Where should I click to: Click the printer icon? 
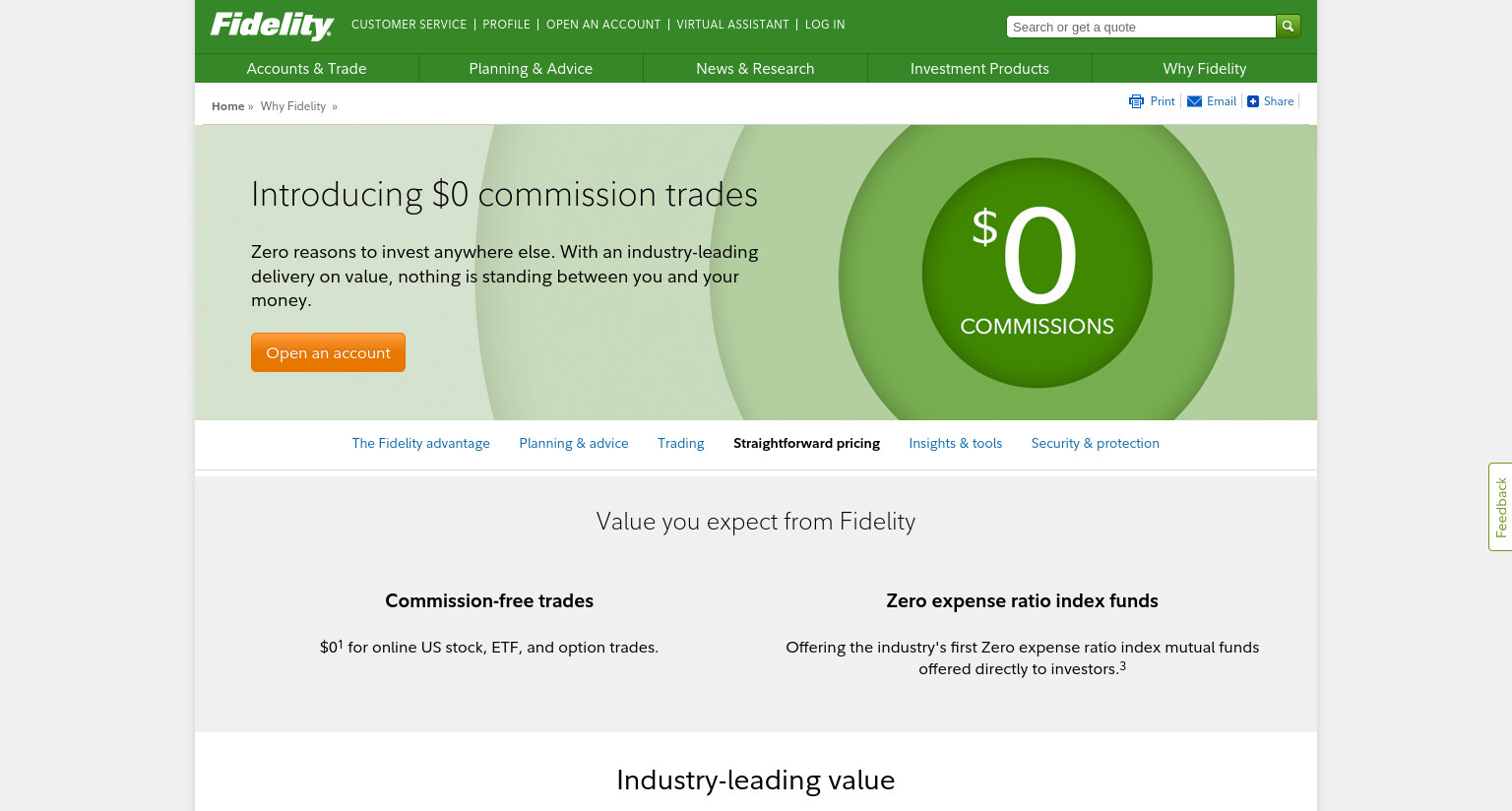coord(1136,101)
